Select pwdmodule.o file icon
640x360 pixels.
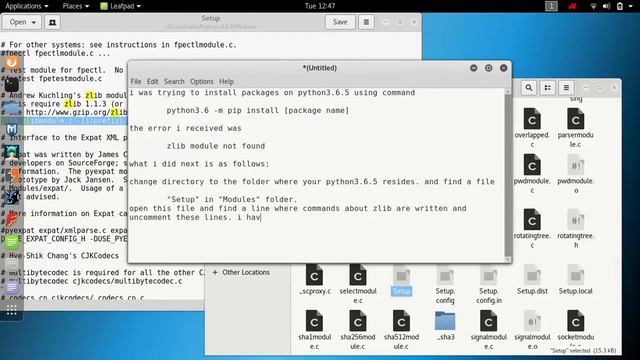[576, 165]
